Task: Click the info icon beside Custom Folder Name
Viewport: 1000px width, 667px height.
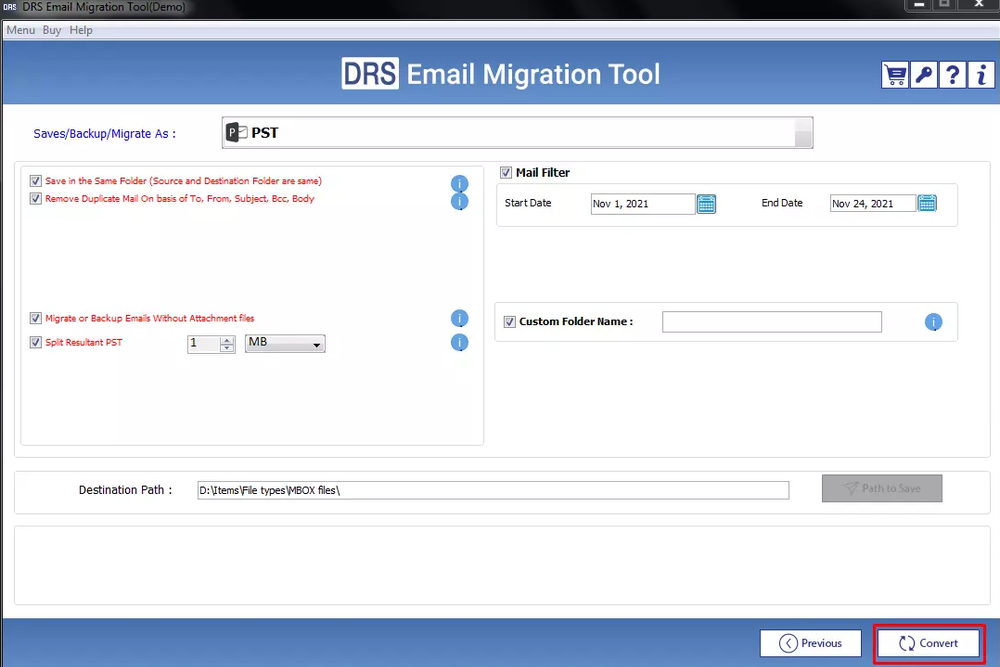Action: tap(933, 322)
